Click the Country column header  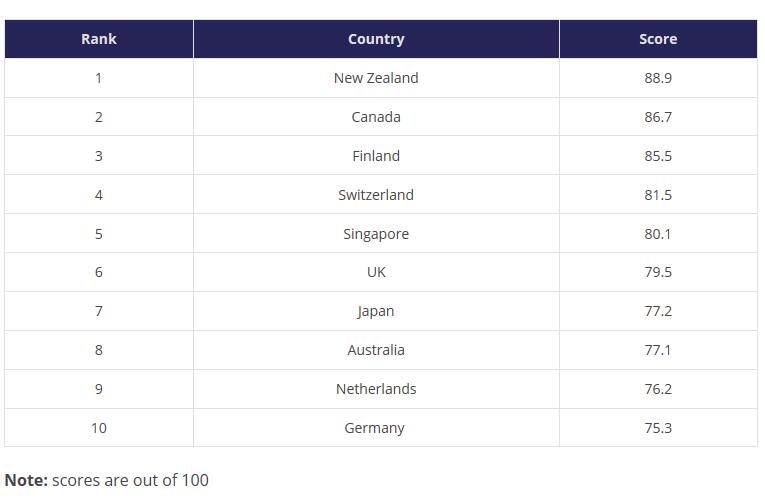376,39
